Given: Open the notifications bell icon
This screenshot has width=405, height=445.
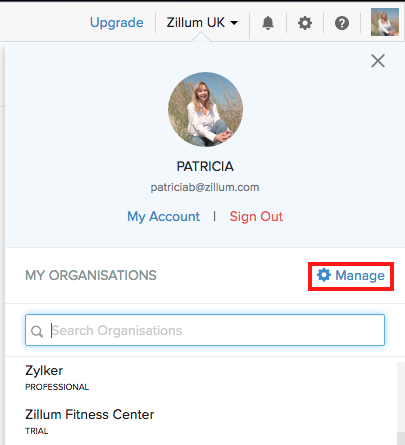Looking at the screenshot, I should pos(268,23).
